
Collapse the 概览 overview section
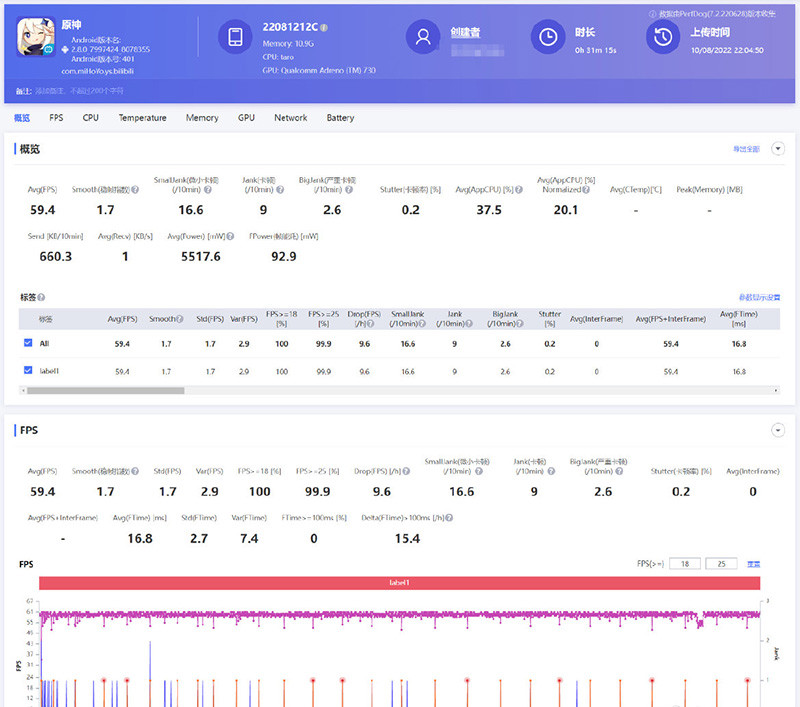(778, 149)
